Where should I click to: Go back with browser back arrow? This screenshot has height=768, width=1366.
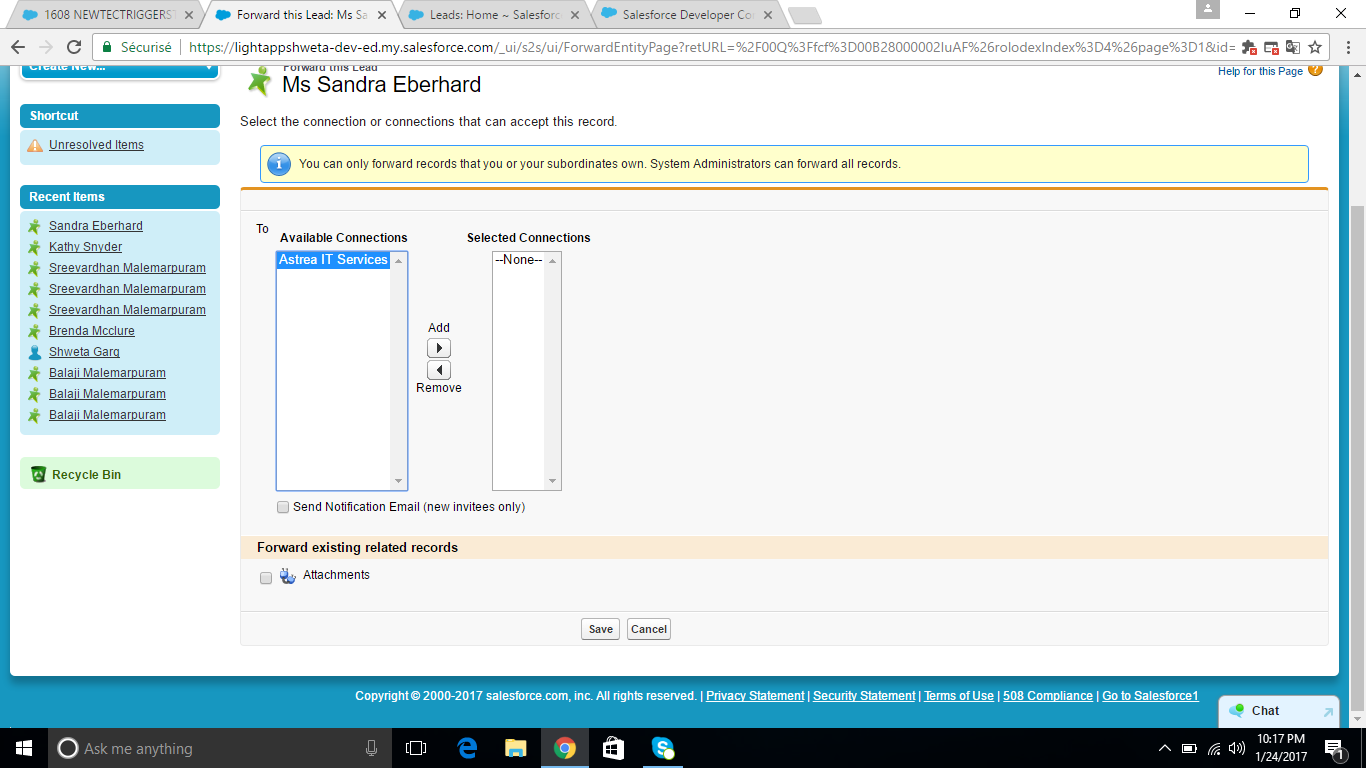17,47
